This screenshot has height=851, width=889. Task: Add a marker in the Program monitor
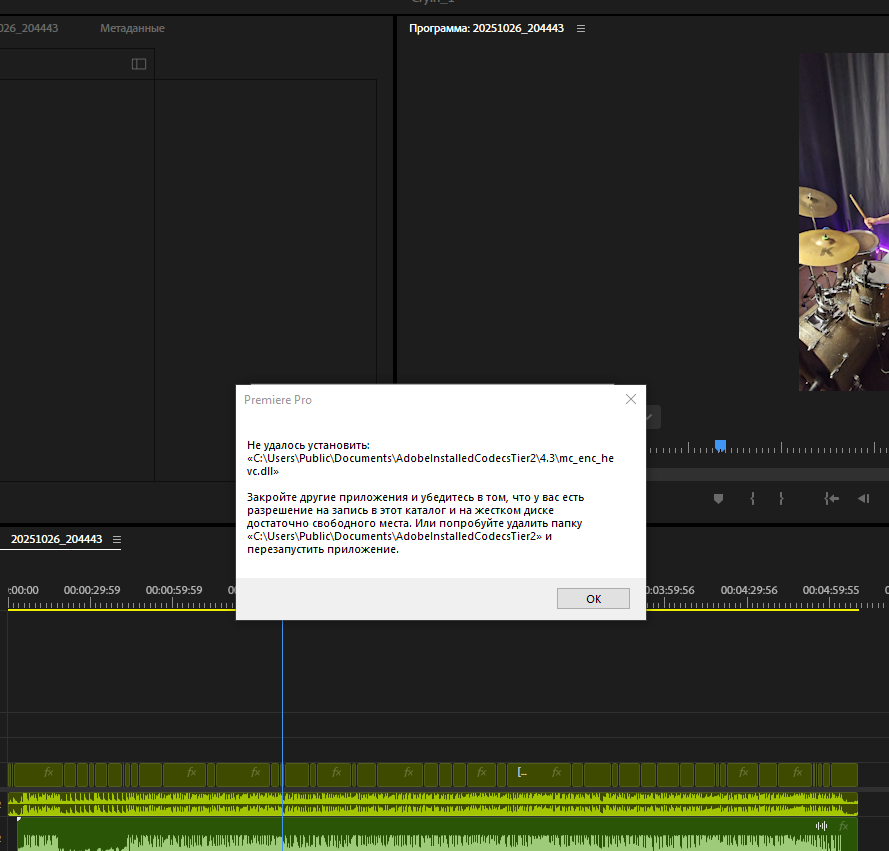click(x=718, y=499)
